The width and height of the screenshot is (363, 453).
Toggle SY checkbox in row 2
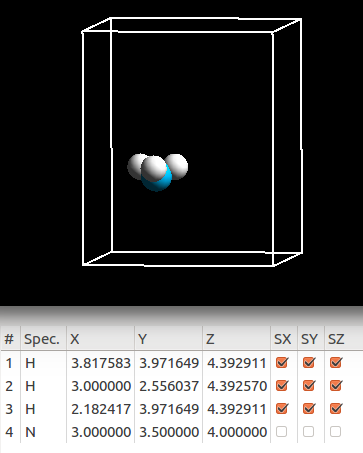pyautogui.click(x=309, y=386)
